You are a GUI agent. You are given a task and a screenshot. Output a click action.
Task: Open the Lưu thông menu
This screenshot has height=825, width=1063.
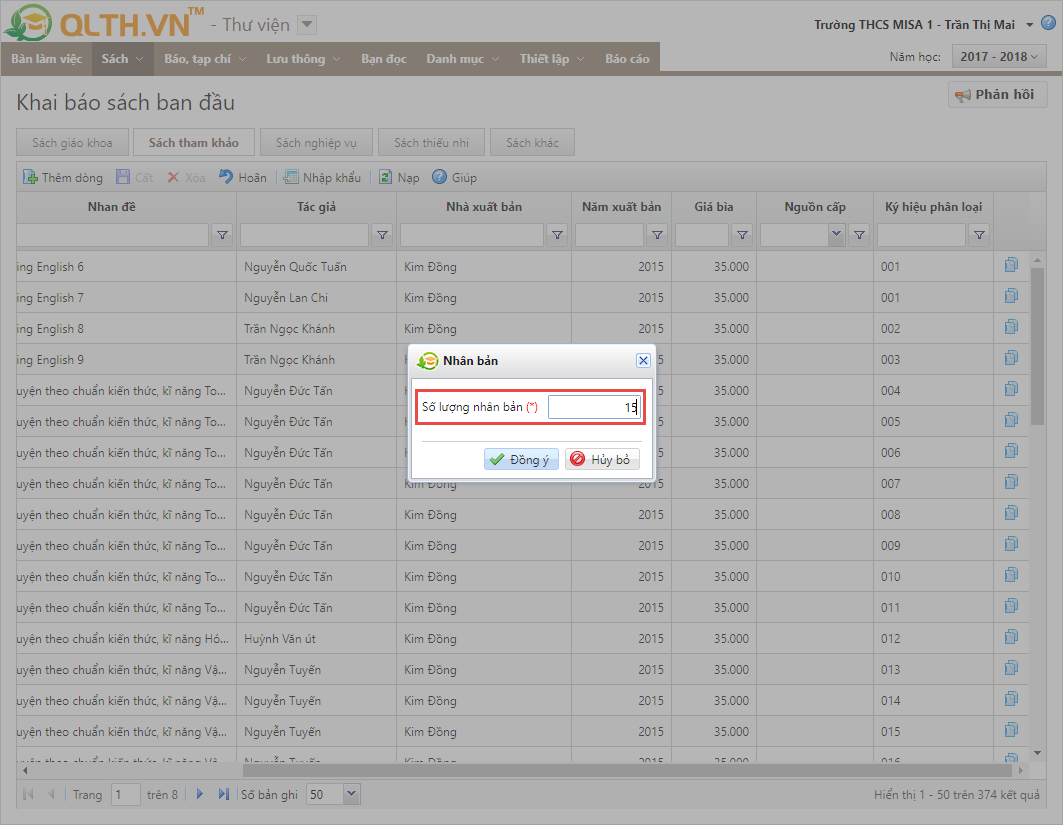click(x=304, y=59)
